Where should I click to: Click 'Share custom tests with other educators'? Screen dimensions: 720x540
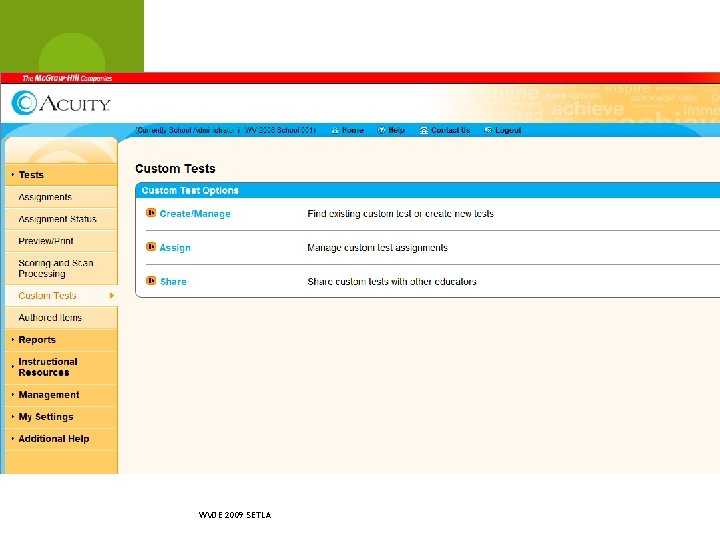[x=392, y=281]
